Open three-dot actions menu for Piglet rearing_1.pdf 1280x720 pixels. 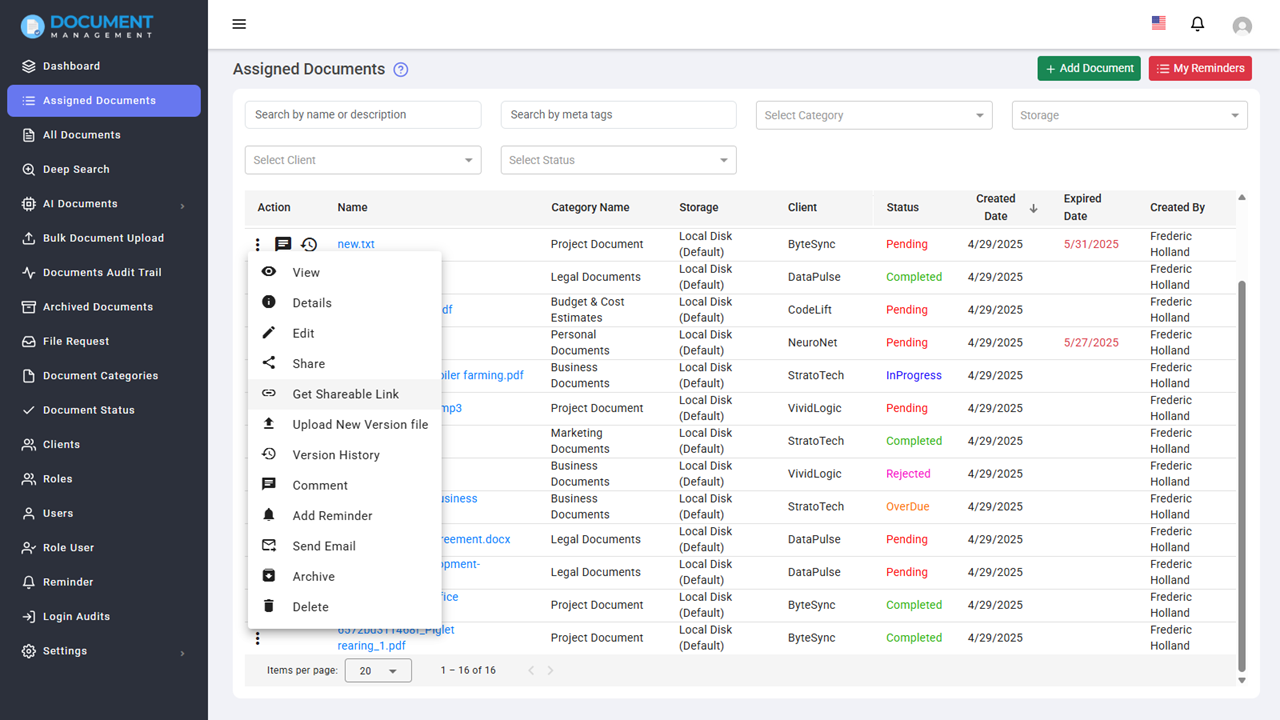(x=258, y=637)
